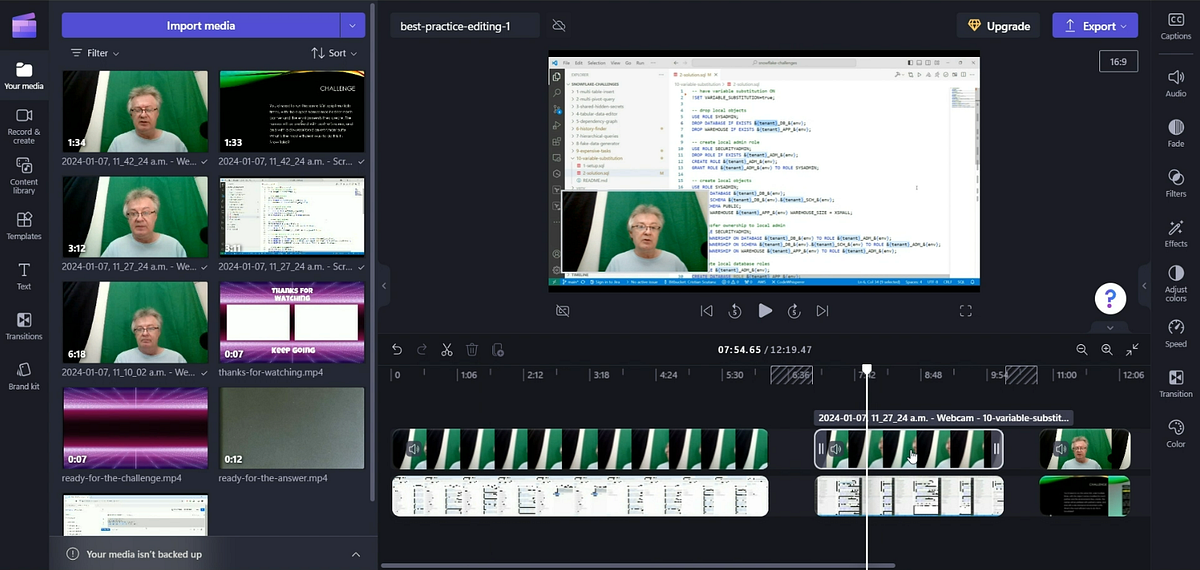This screenshot has width=1200, height=570.
Task: Mute audio on the first webcam clip
Action: tap(413, 449)
